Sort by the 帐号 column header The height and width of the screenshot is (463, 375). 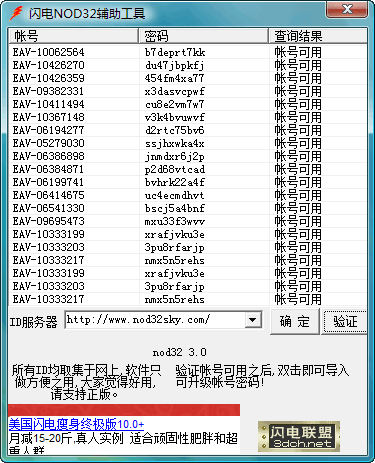[73, 36]
